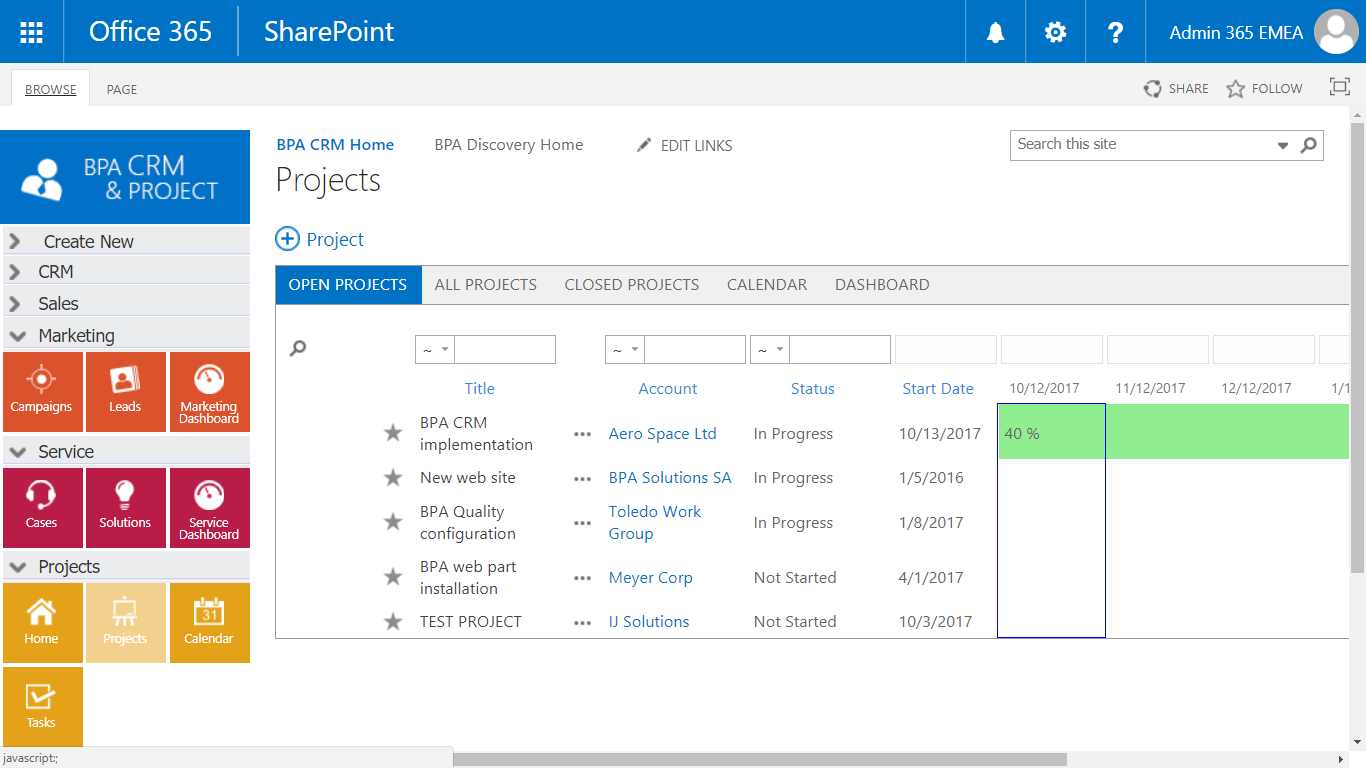Open the Meyer Corp account link
This screenshot has width=1366, height=768.
(651, 578)
